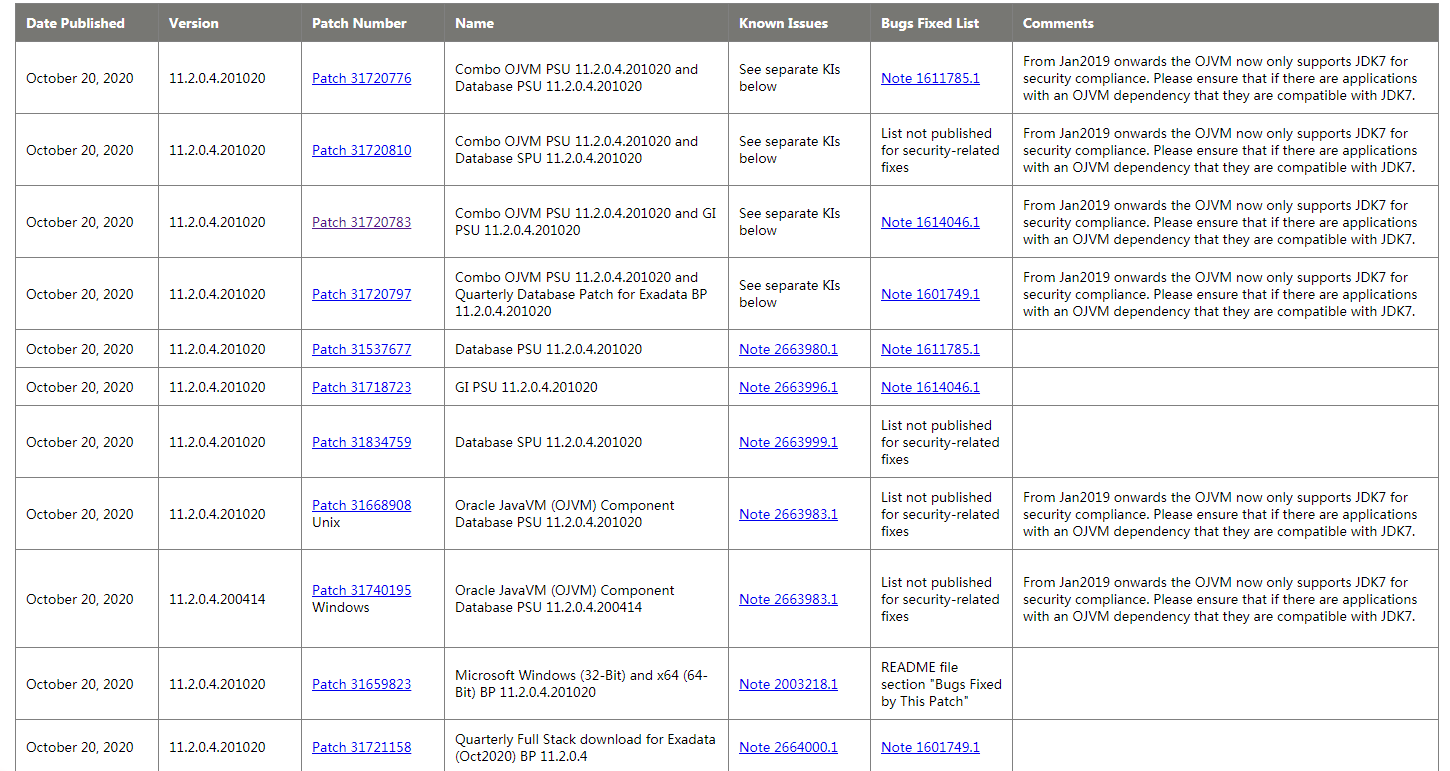Open known issues Note 2663999.1

pyautogui.click(x=788, y=442)
